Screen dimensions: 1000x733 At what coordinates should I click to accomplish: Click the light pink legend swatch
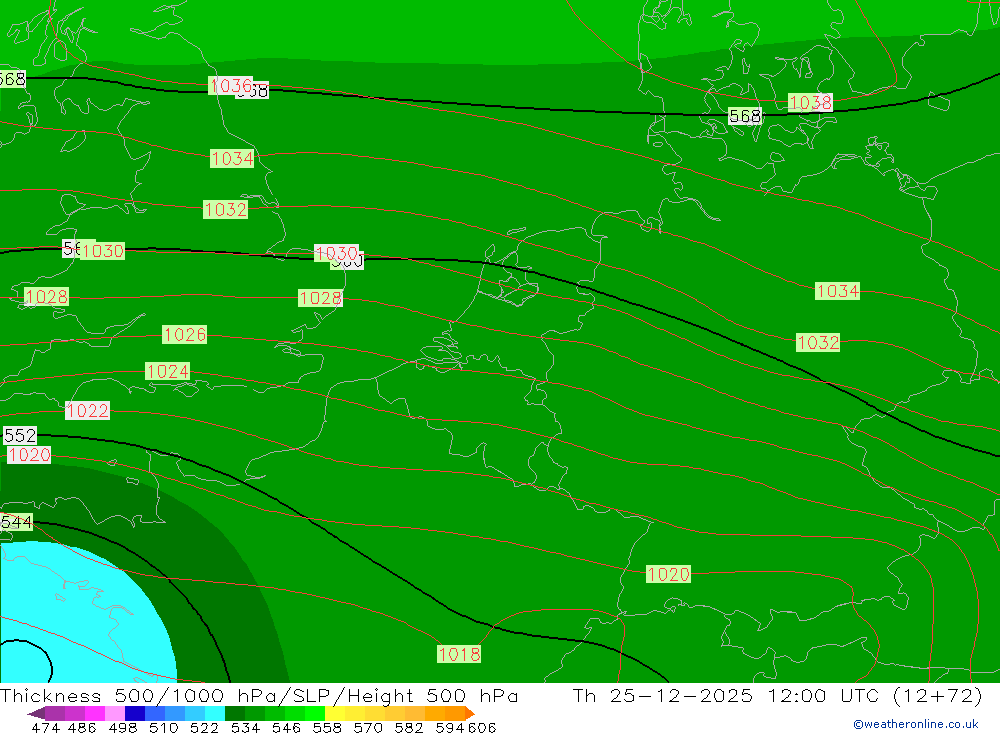coord(115,713)
